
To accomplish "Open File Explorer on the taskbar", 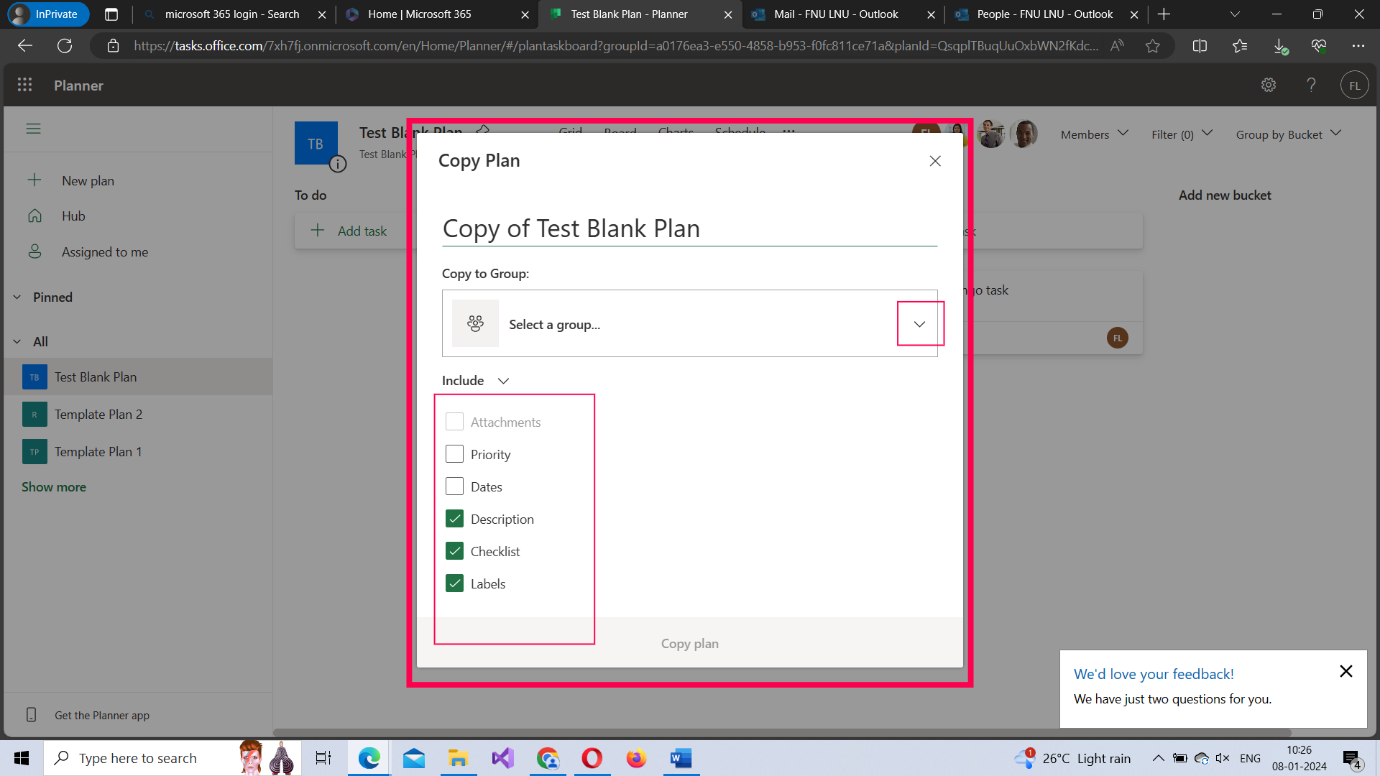I will [458, 758].
